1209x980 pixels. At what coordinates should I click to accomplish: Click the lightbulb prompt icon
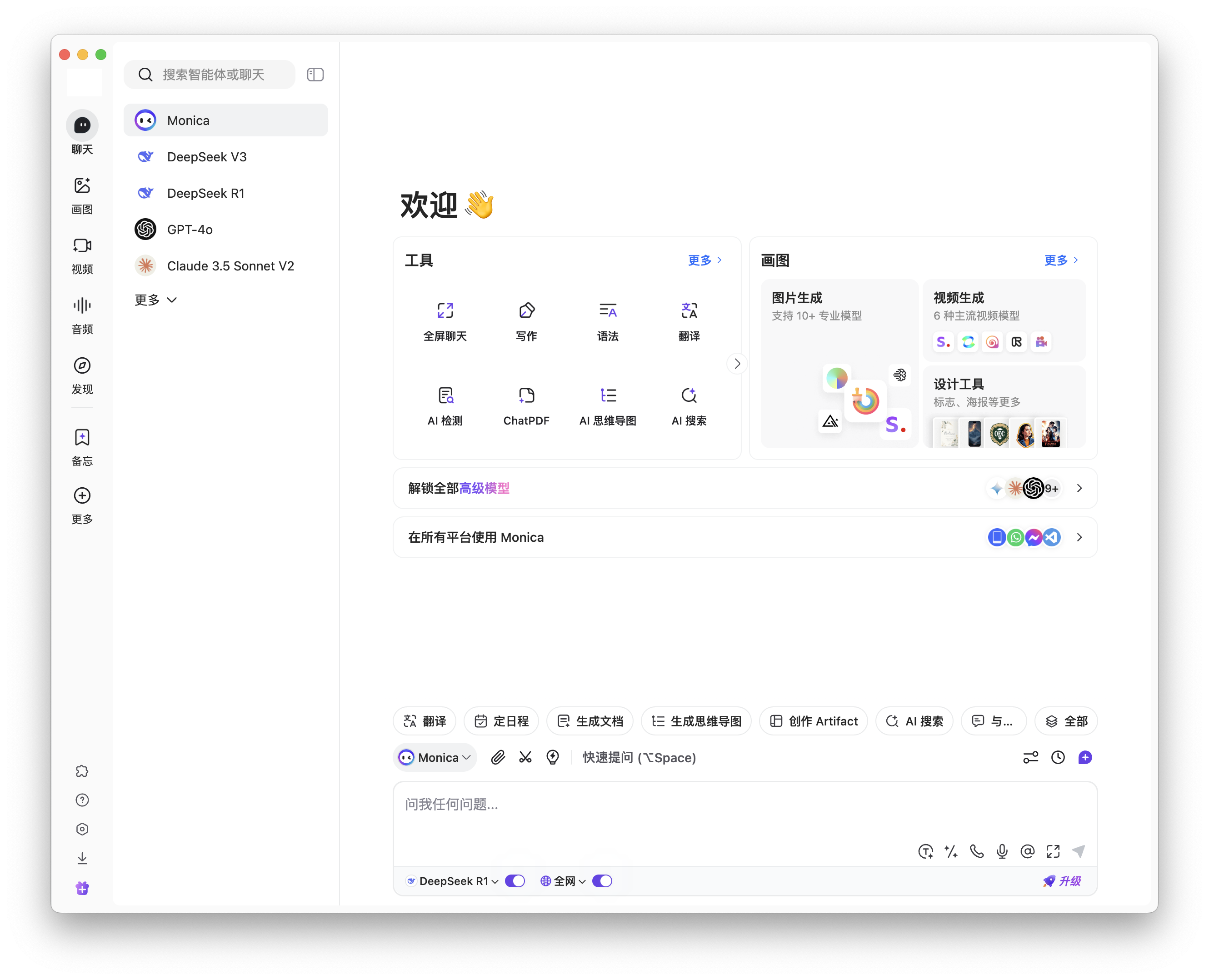tap(553, 757)
